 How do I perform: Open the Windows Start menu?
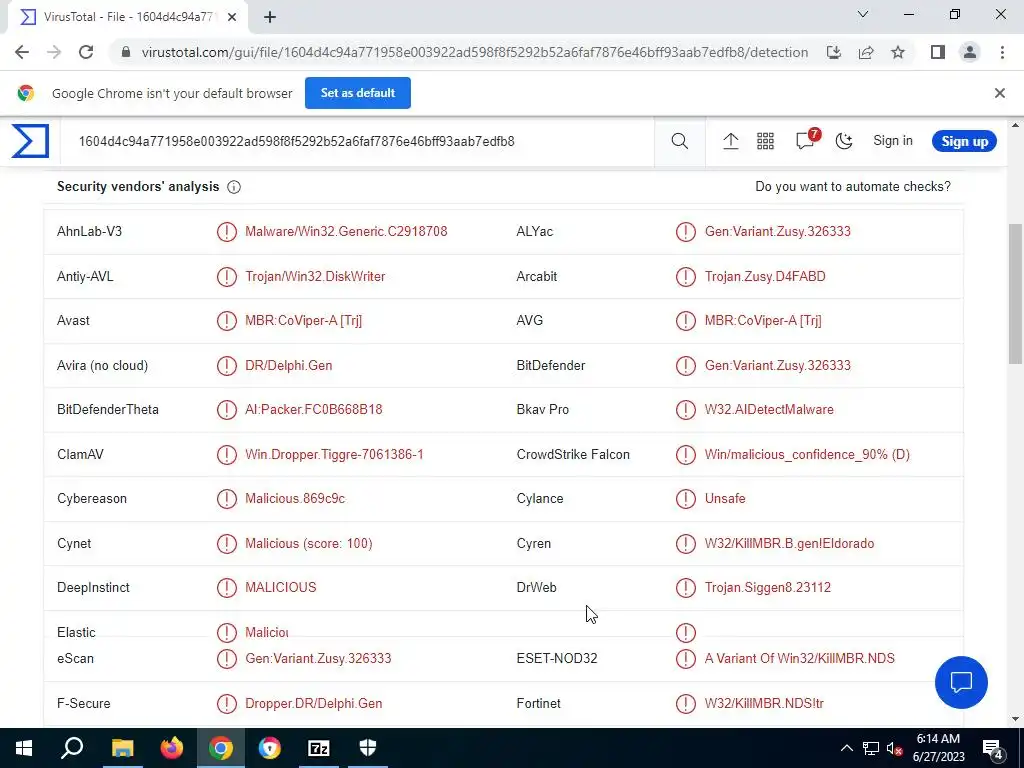(24, 748)
